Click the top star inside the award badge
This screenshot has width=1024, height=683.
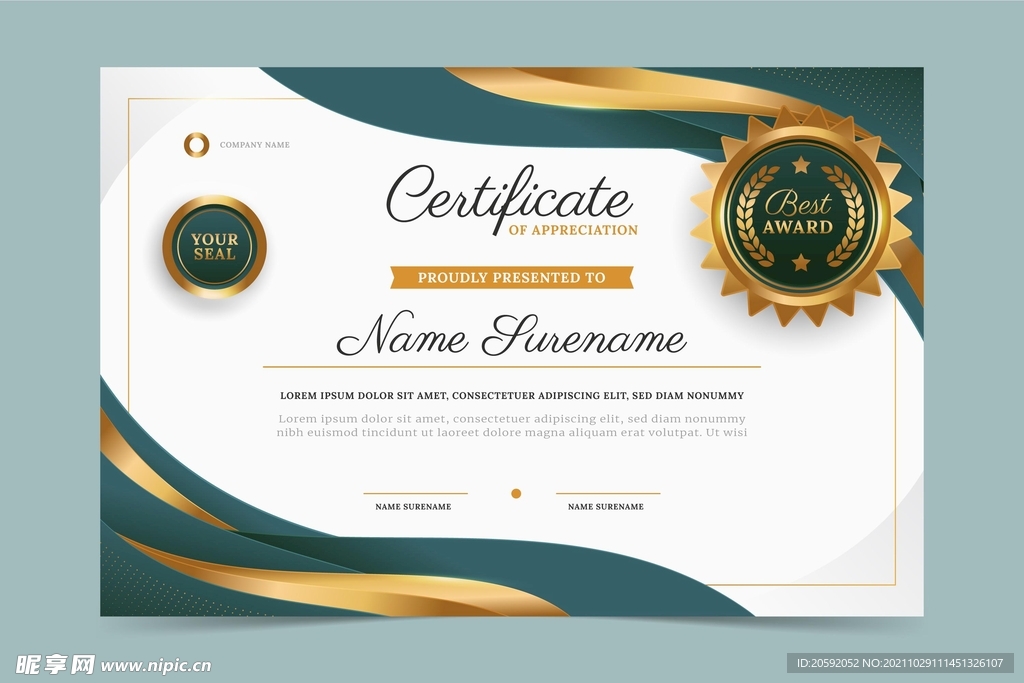click(x=800, y=165)
